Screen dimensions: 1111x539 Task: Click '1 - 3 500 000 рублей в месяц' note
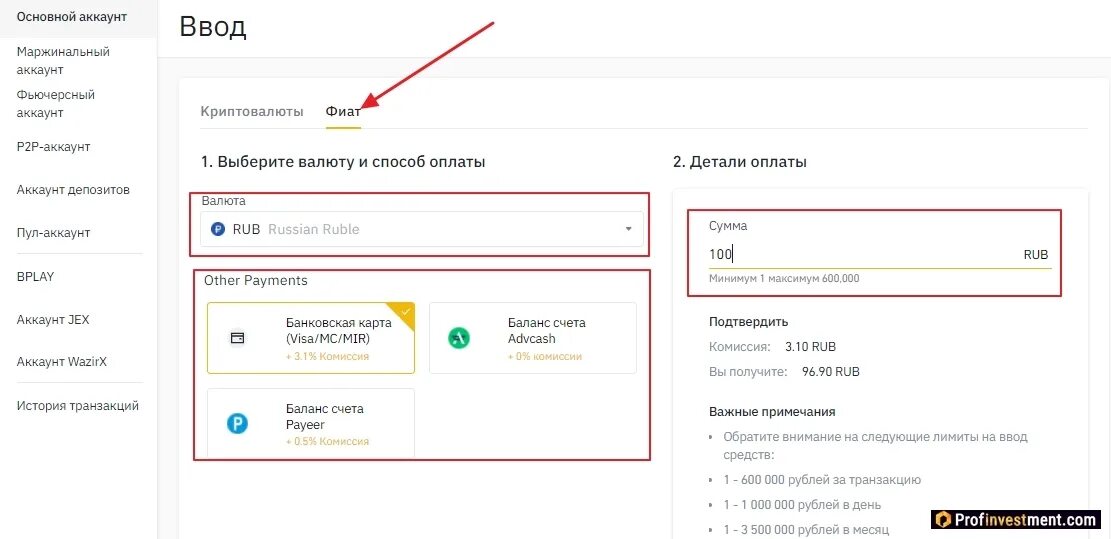(806, 529)
